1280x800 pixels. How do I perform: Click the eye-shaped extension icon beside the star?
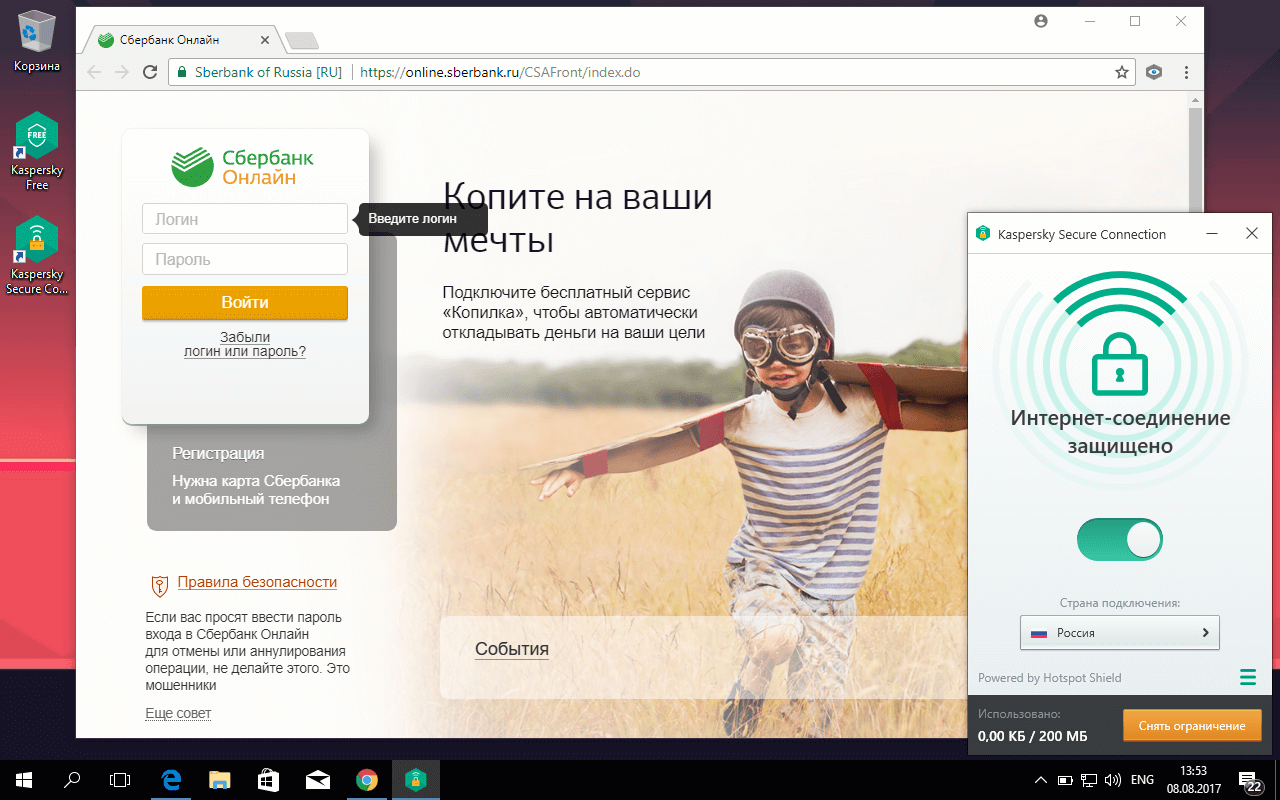tap(1154, 72)
